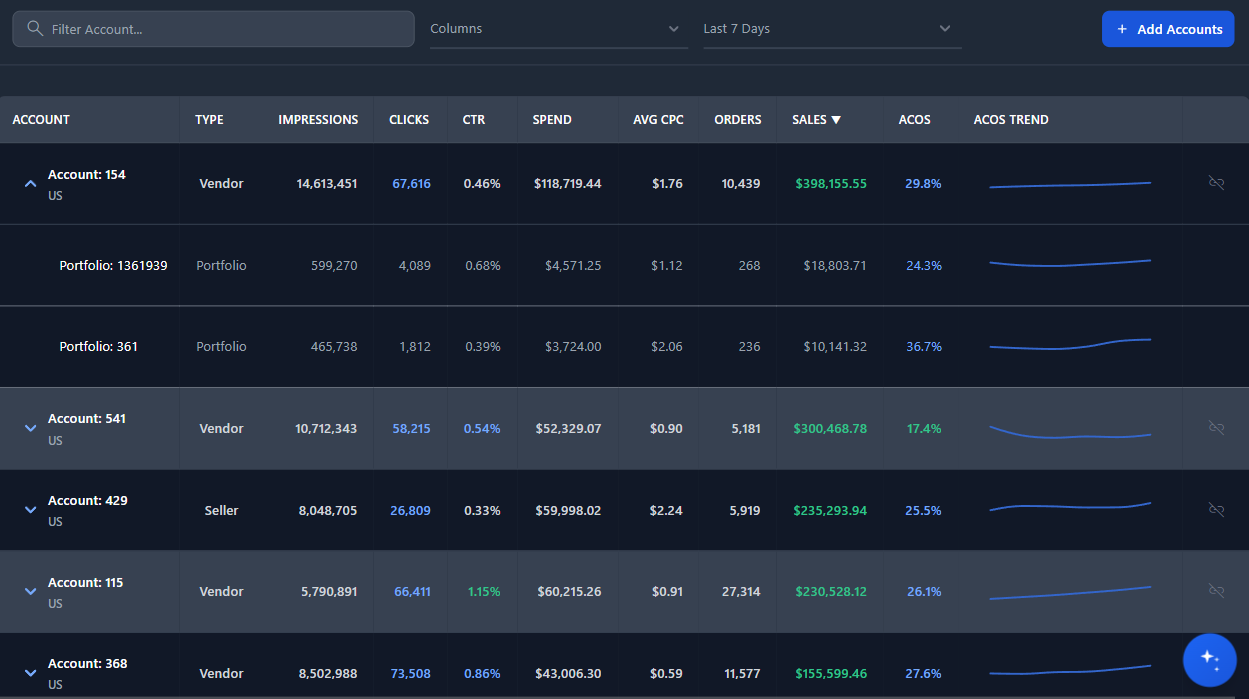1249x699 pixels.
Task: Open the Columns dropdown
Action: point(558,29)
